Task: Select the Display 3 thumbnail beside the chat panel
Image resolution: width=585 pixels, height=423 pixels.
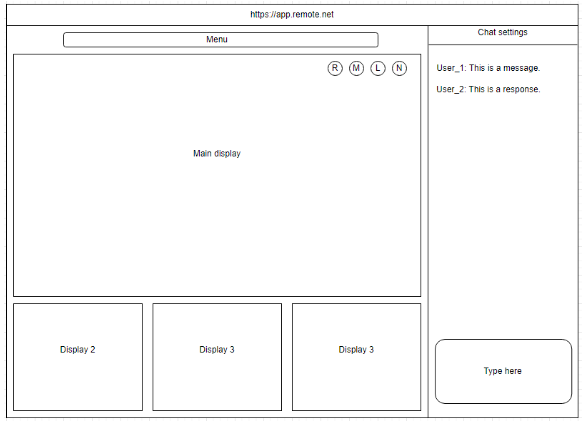Action: [356, 357]
